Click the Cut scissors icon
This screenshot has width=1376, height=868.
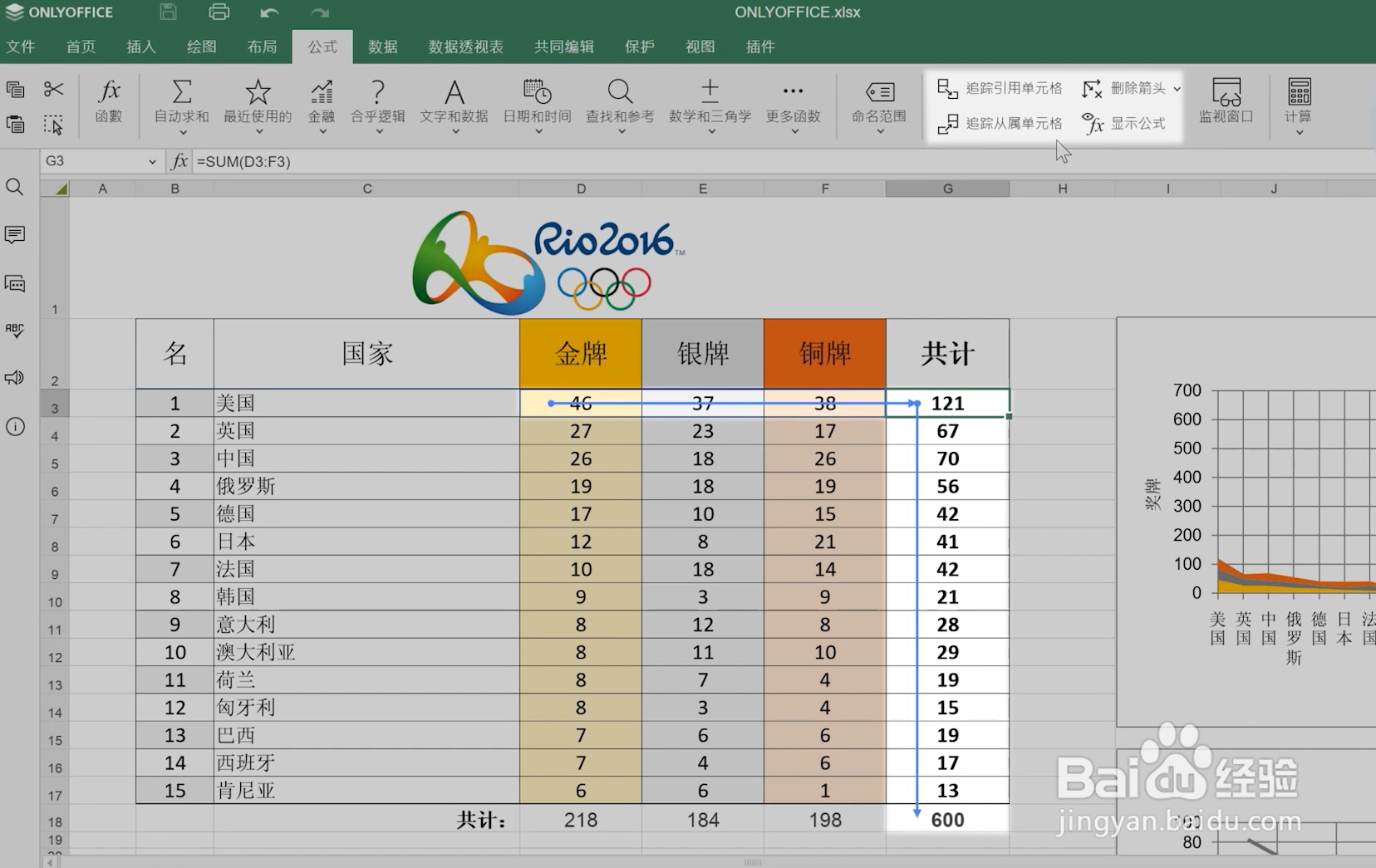(53, 89)
